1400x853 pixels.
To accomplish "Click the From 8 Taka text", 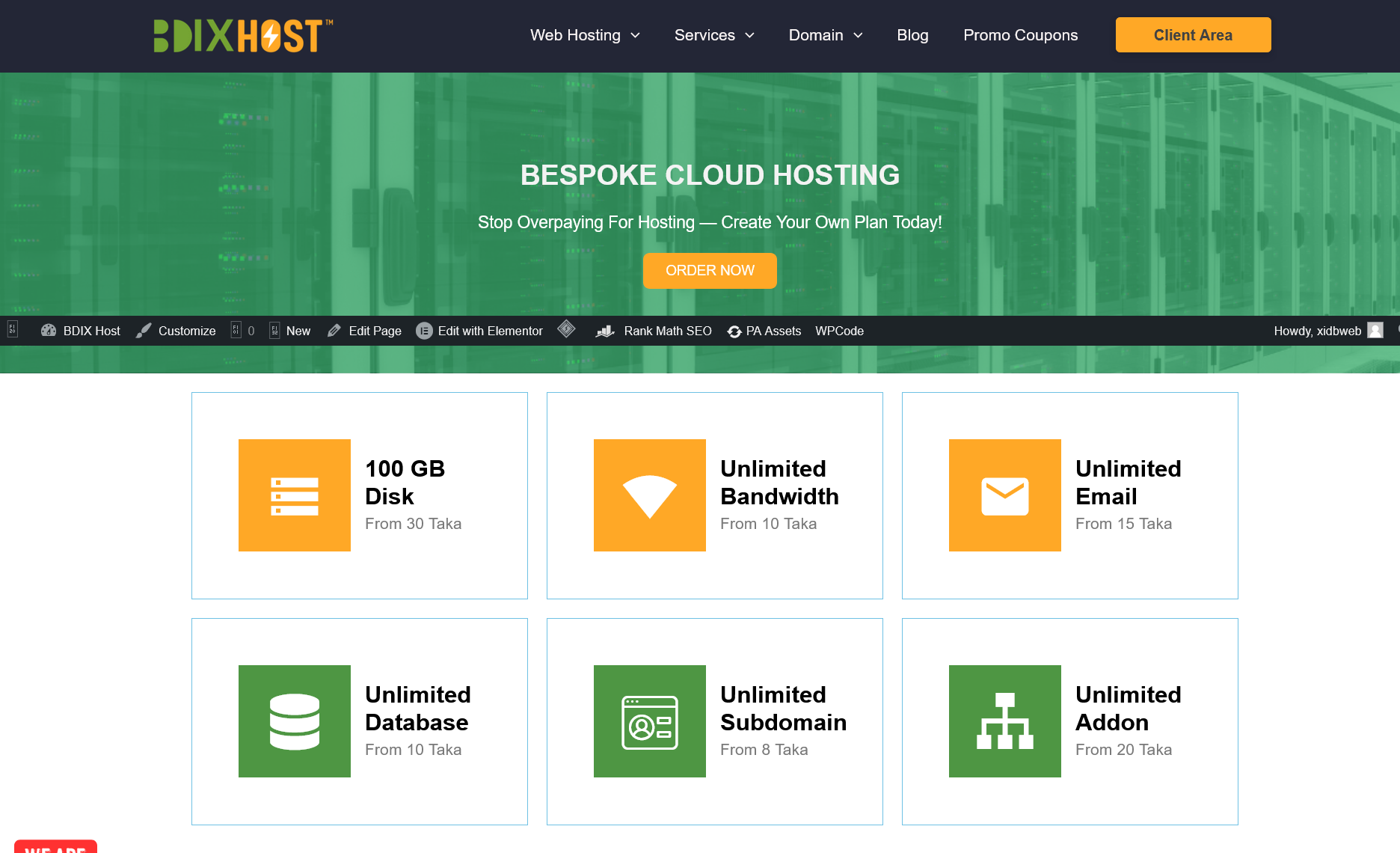I will tap(764, 750).
